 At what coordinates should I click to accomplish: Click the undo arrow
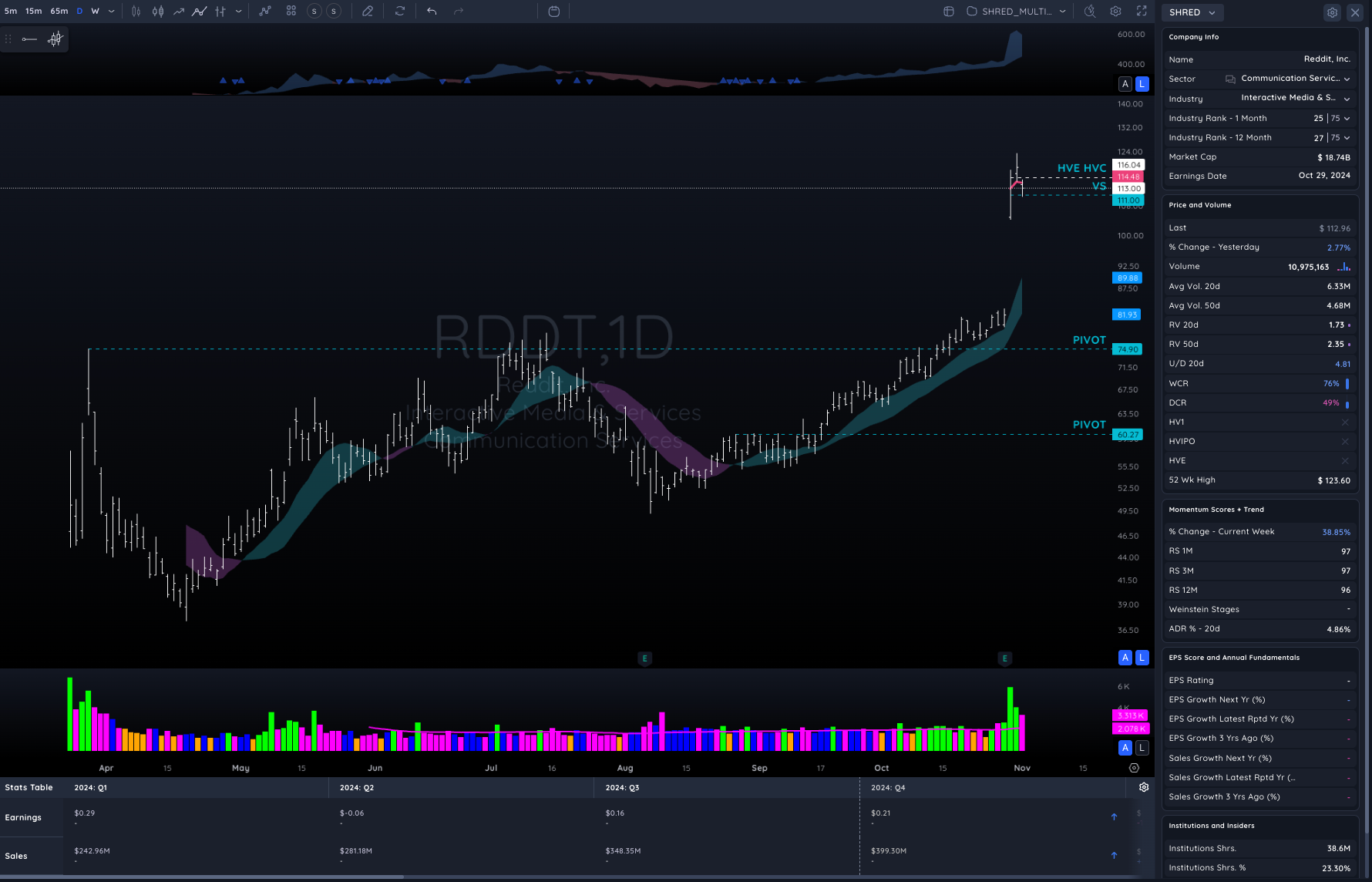click(432, 12)
